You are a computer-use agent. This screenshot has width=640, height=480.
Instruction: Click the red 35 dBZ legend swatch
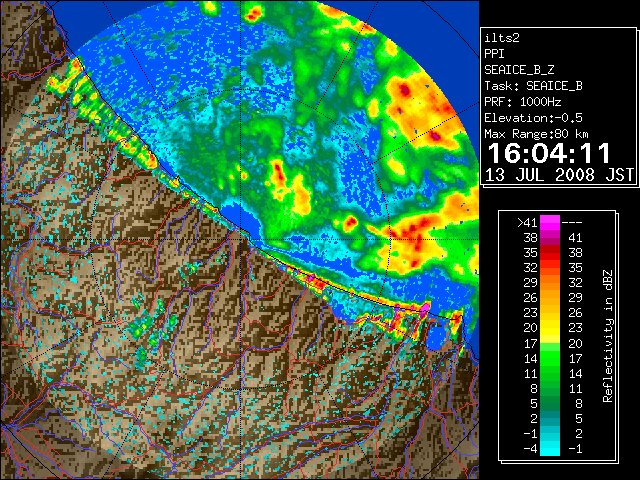coord(550,253)
